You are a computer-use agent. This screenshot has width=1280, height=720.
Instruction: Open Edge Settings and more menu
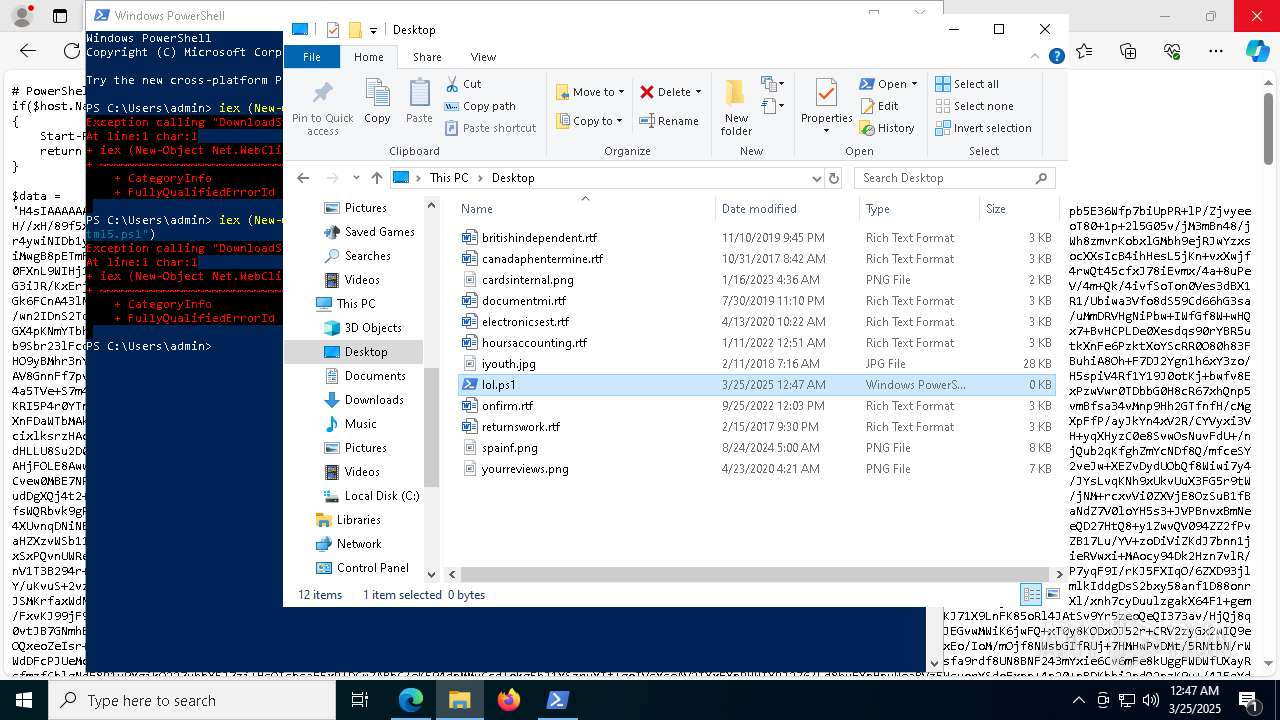(1216, 50)
